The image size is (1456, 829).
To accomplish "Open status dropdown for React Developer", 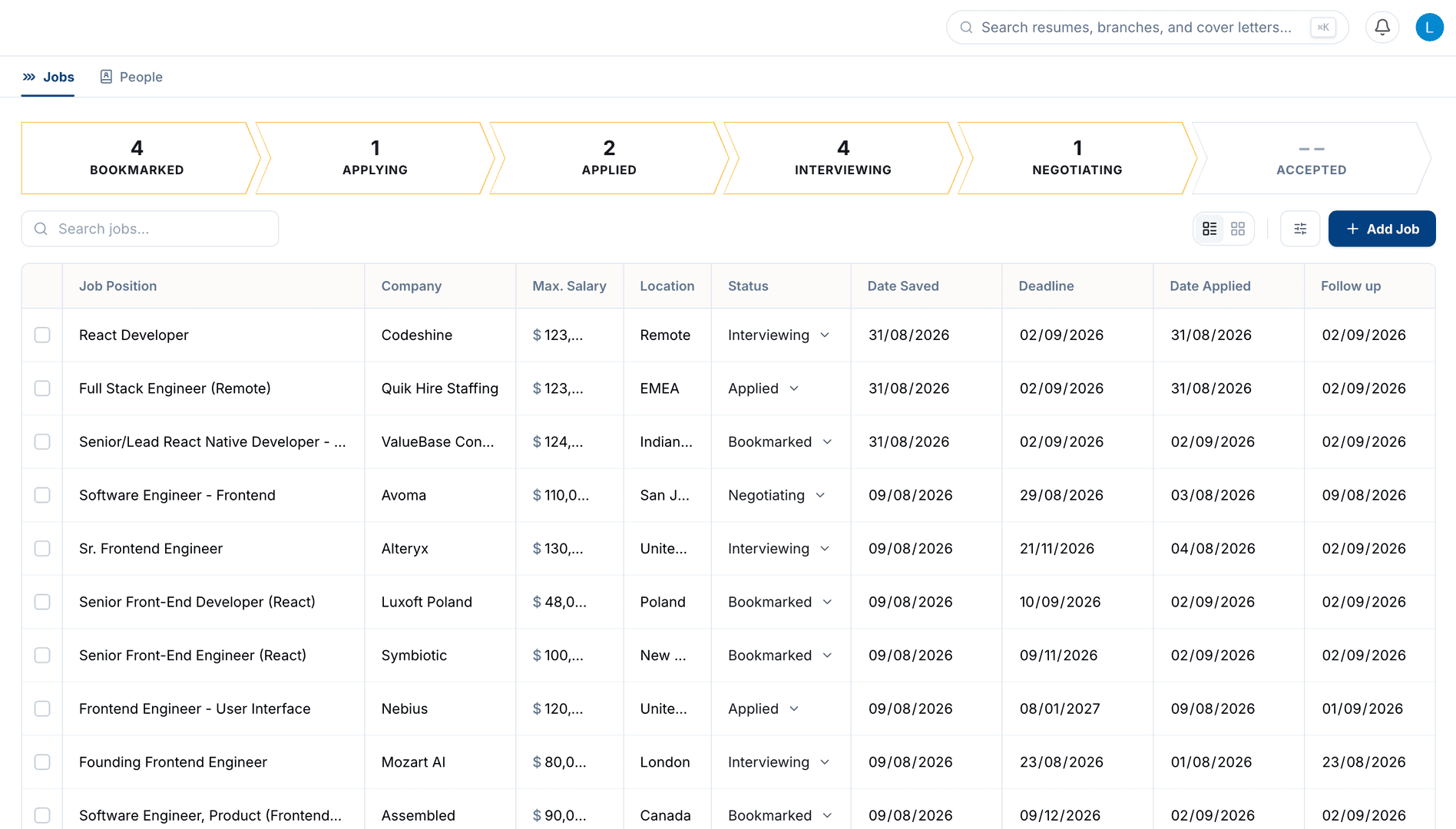I will (x=779, y=335).
